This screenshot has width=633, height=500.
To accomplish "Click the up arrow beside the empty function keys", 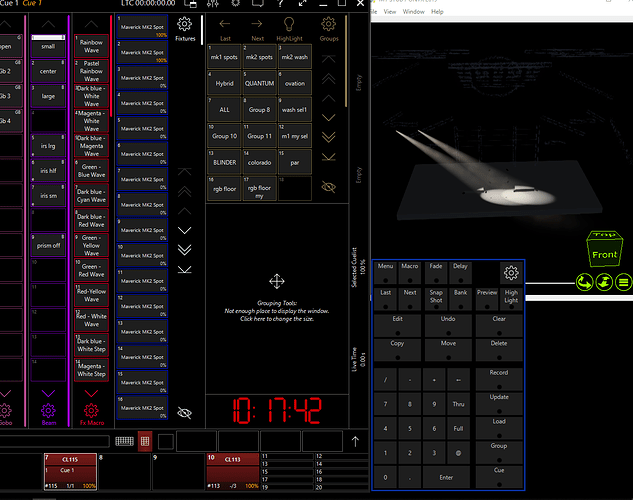I will pos(355,441).
